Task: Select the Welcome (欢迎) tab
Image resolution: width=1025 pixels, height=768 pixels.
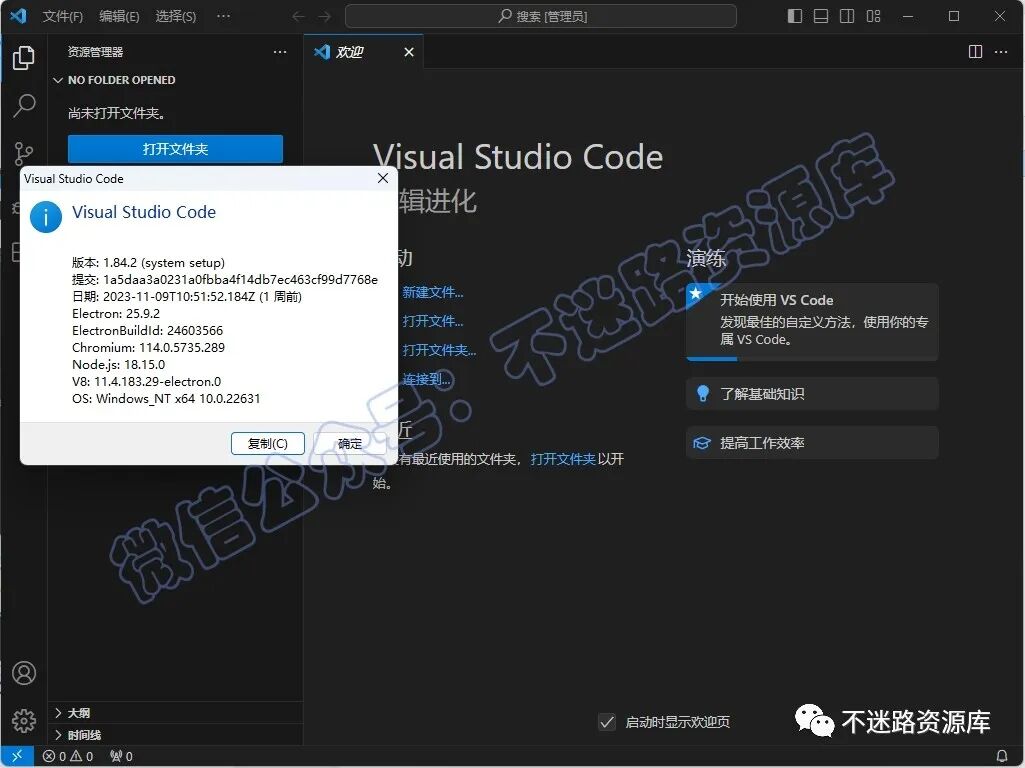Action: (363, 52)
